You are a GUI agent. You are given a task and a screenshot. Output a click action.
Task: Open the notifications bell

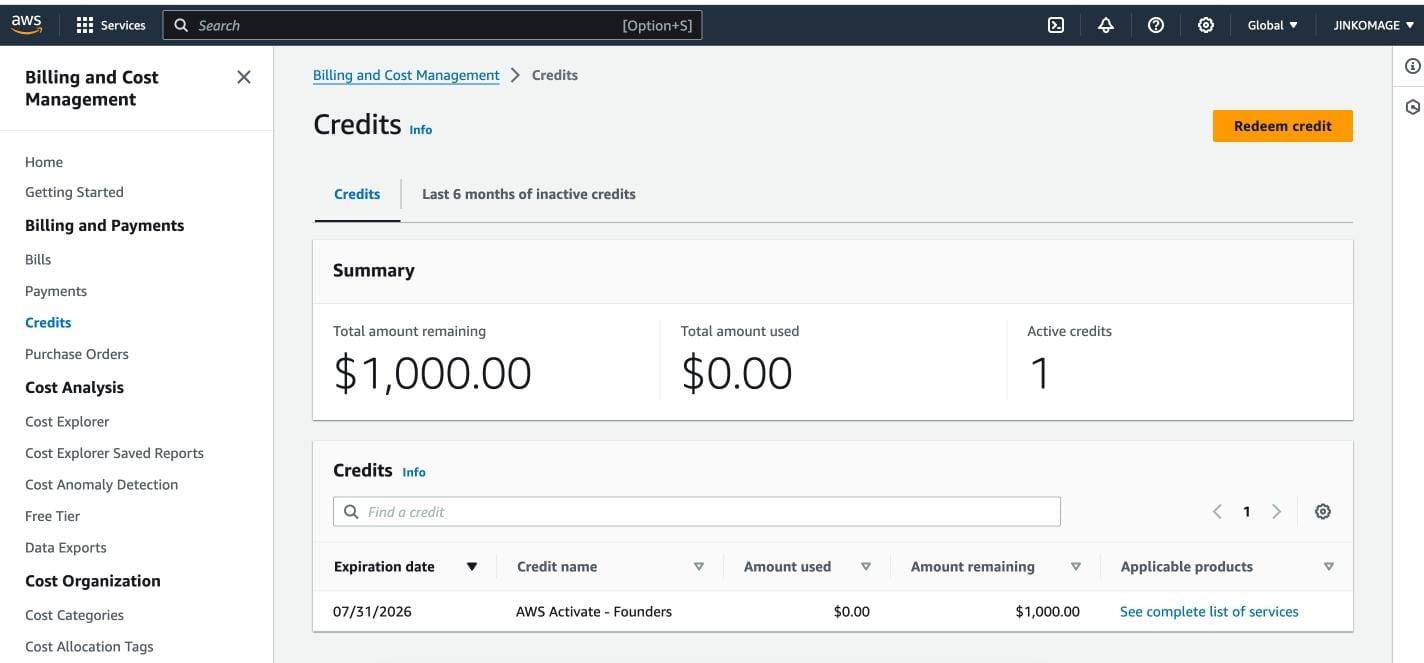1106,25
